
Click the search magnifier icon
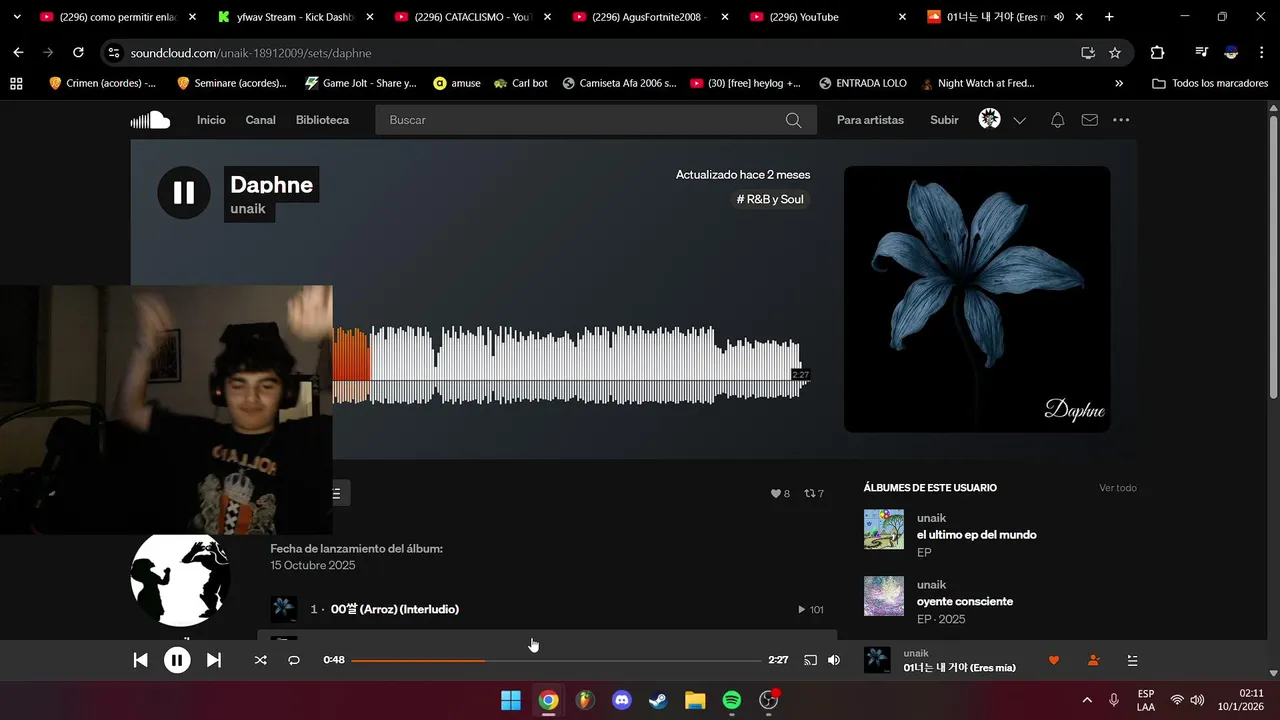793,120
